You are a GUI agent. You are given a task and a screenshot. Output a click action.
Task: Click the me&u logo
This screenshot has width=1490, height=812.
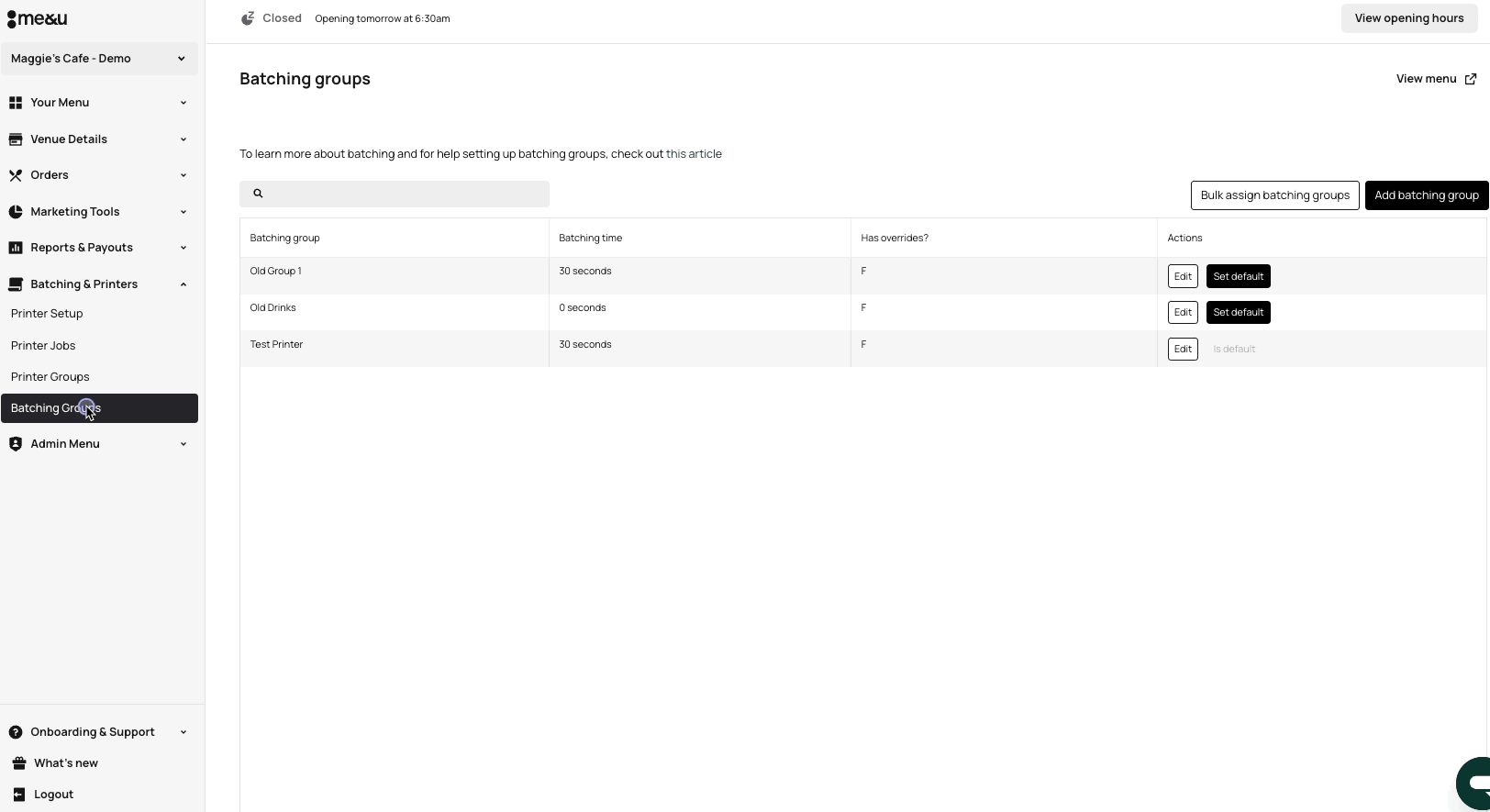[37, 19]
